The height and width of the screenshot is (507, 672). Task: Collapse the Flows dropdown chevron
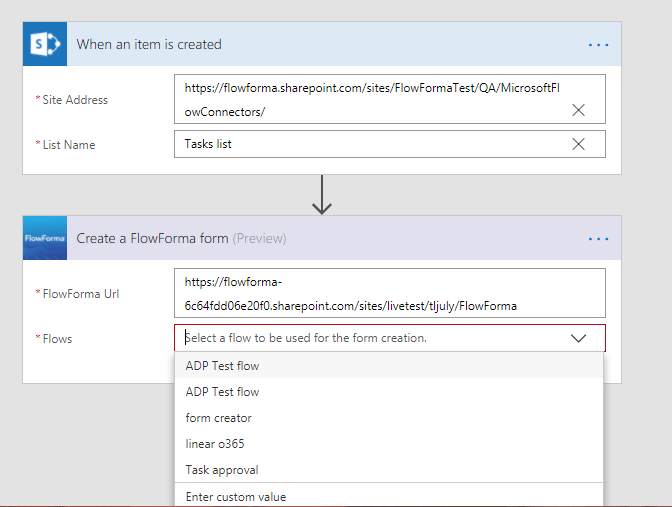579,339
